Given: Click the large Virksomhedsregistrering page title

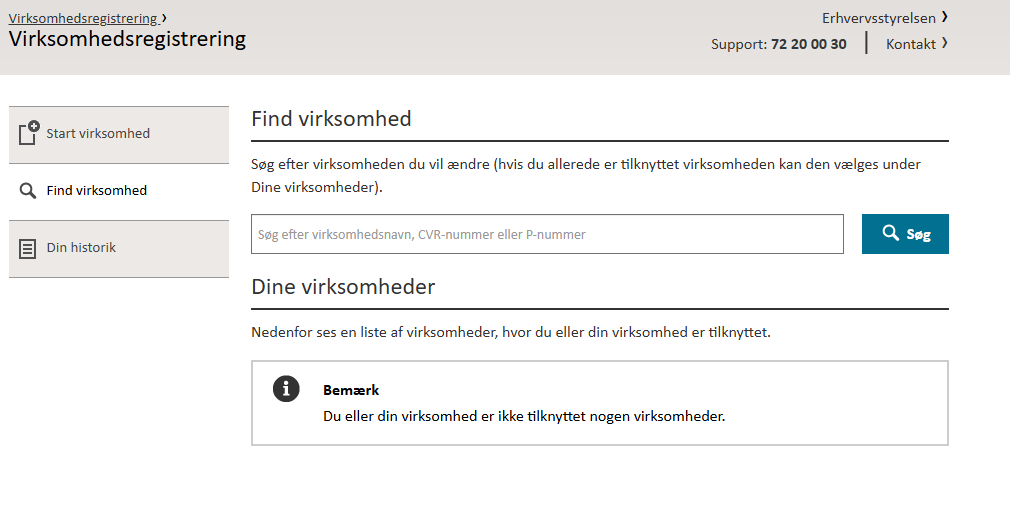Looking at the screenshot, I should (x=128, y=39).
